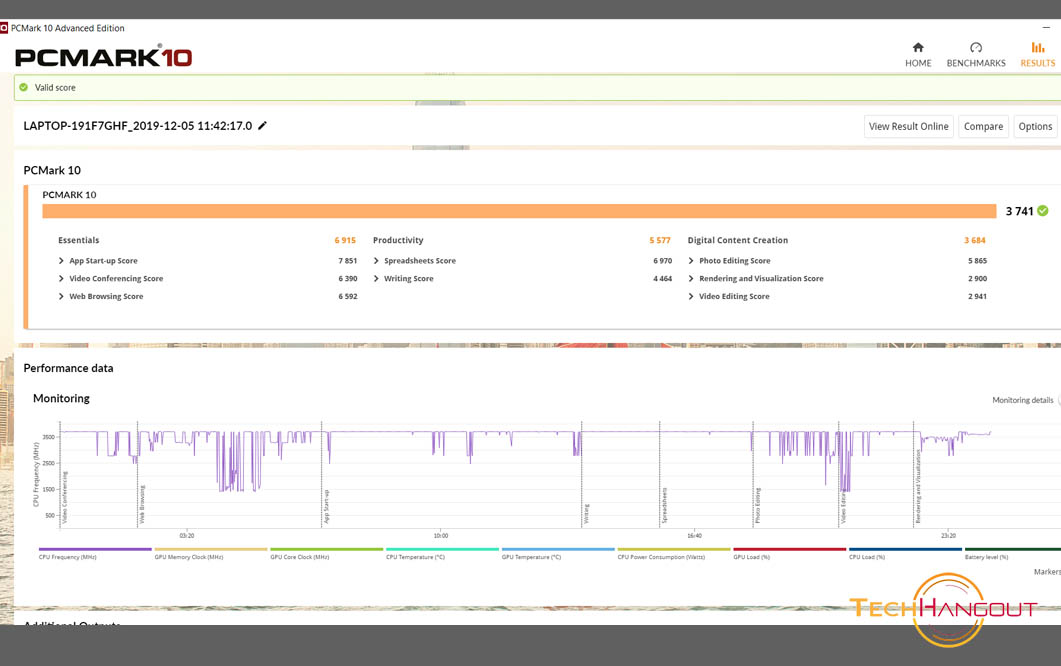The width and height of the screenshot is (1061, 666).
Task: Open the Monitoring details link
Action: (x=1022, y=400)
